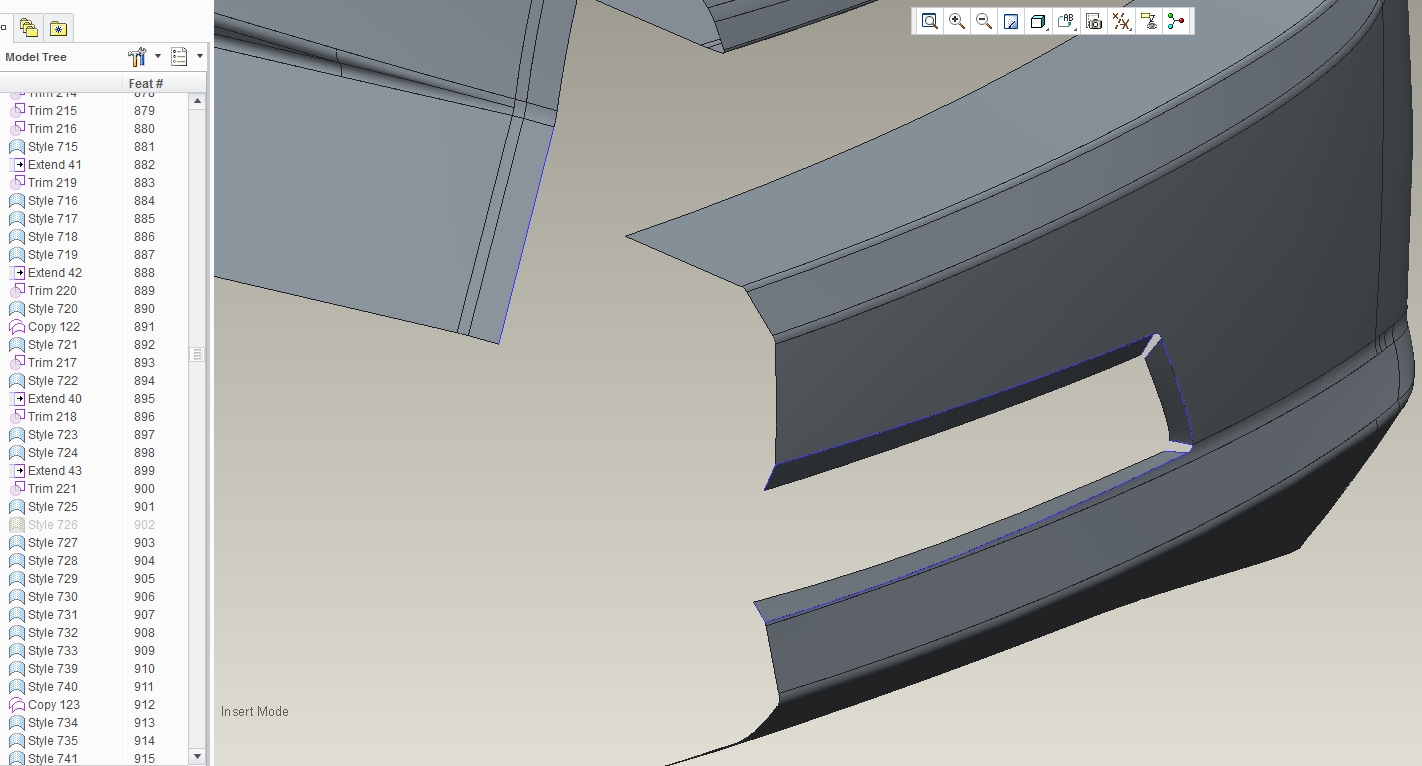Click the Model Tree Show list icon

click(x=180, y=57)
